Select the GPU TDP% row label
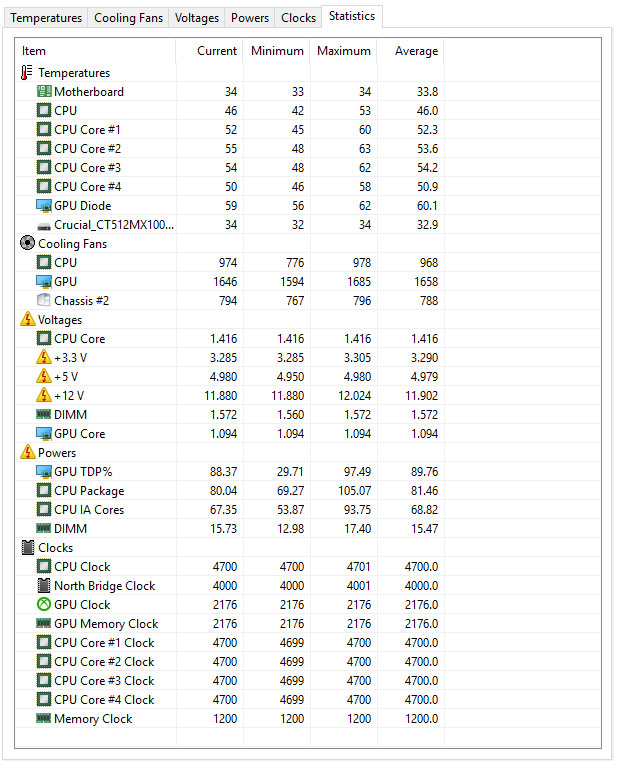Viewport: 617px width, 764px height. click(83, 472)
